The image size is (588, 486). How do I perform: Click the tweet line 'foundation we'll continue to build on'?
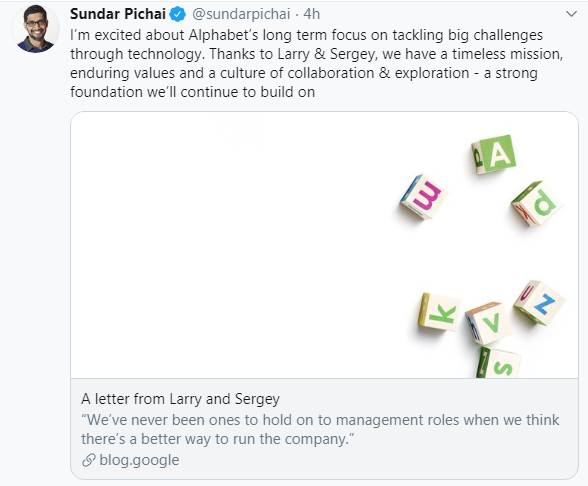tap(192, 92)
